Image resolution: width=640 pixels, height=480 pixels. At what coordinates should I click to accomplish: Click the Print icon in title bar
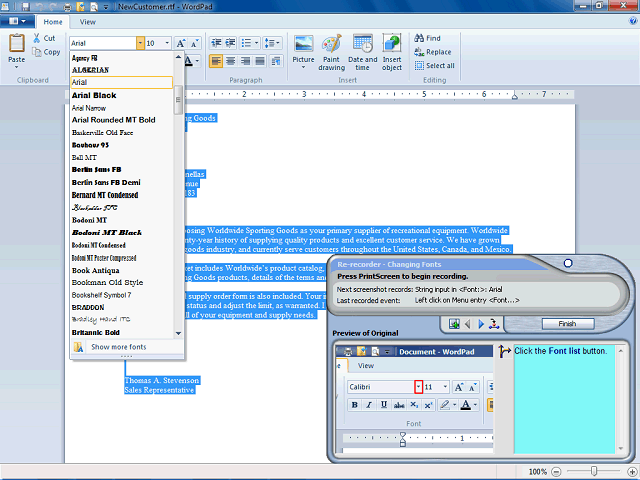[67, 7]
